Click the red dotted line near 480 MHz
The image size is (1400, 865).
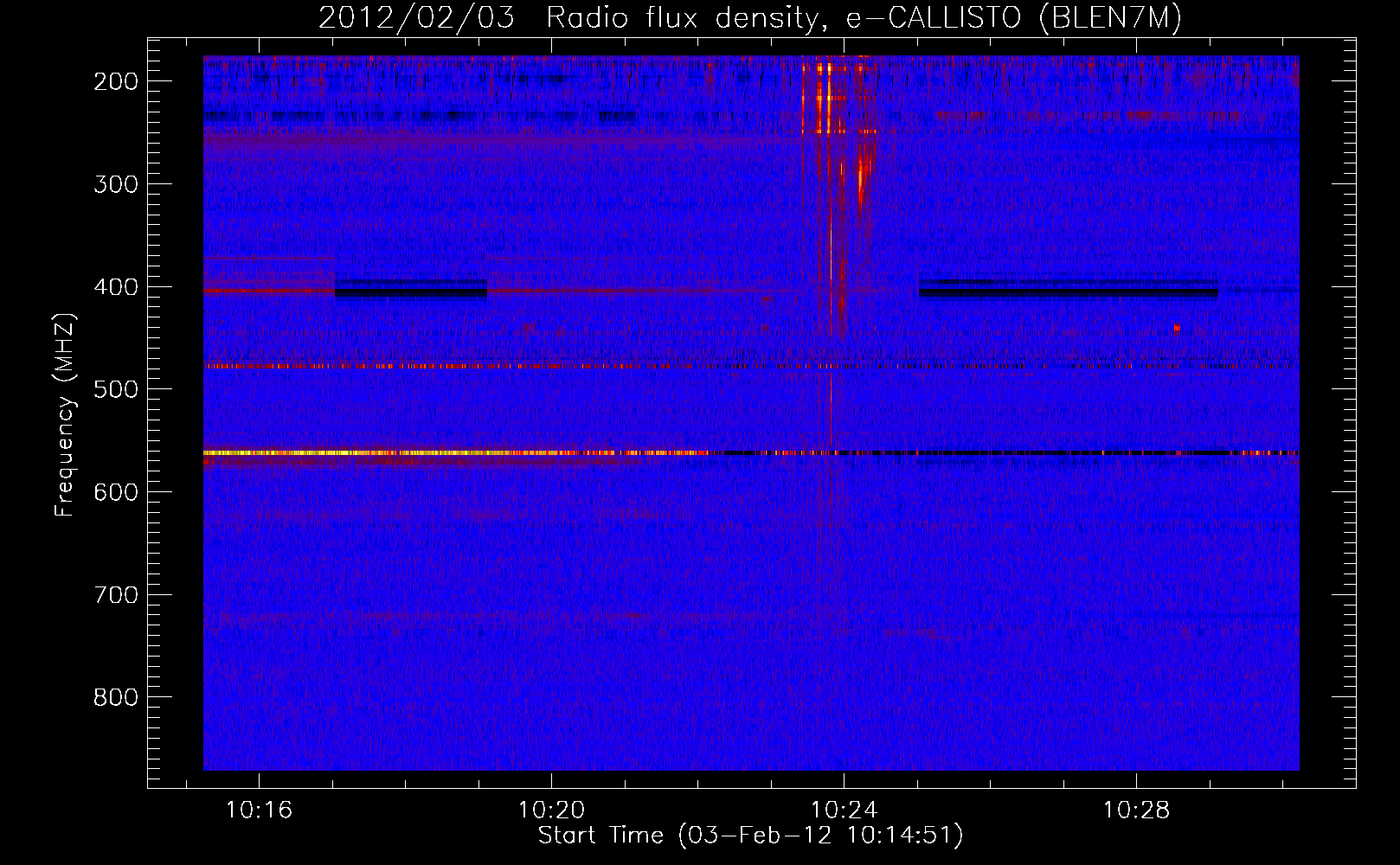click(x=750, y=366)
